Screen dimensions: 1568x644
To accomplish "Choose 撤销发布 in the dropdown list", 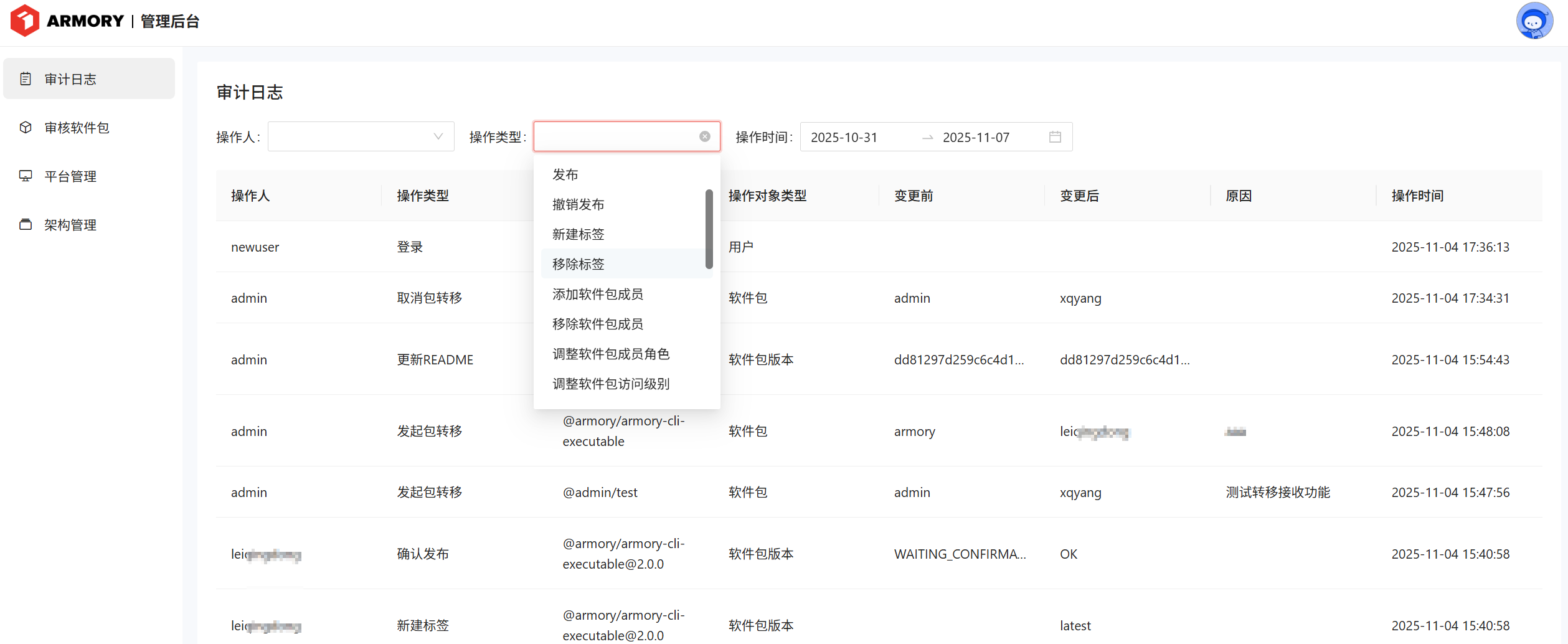I will click(x=578, y=204).
